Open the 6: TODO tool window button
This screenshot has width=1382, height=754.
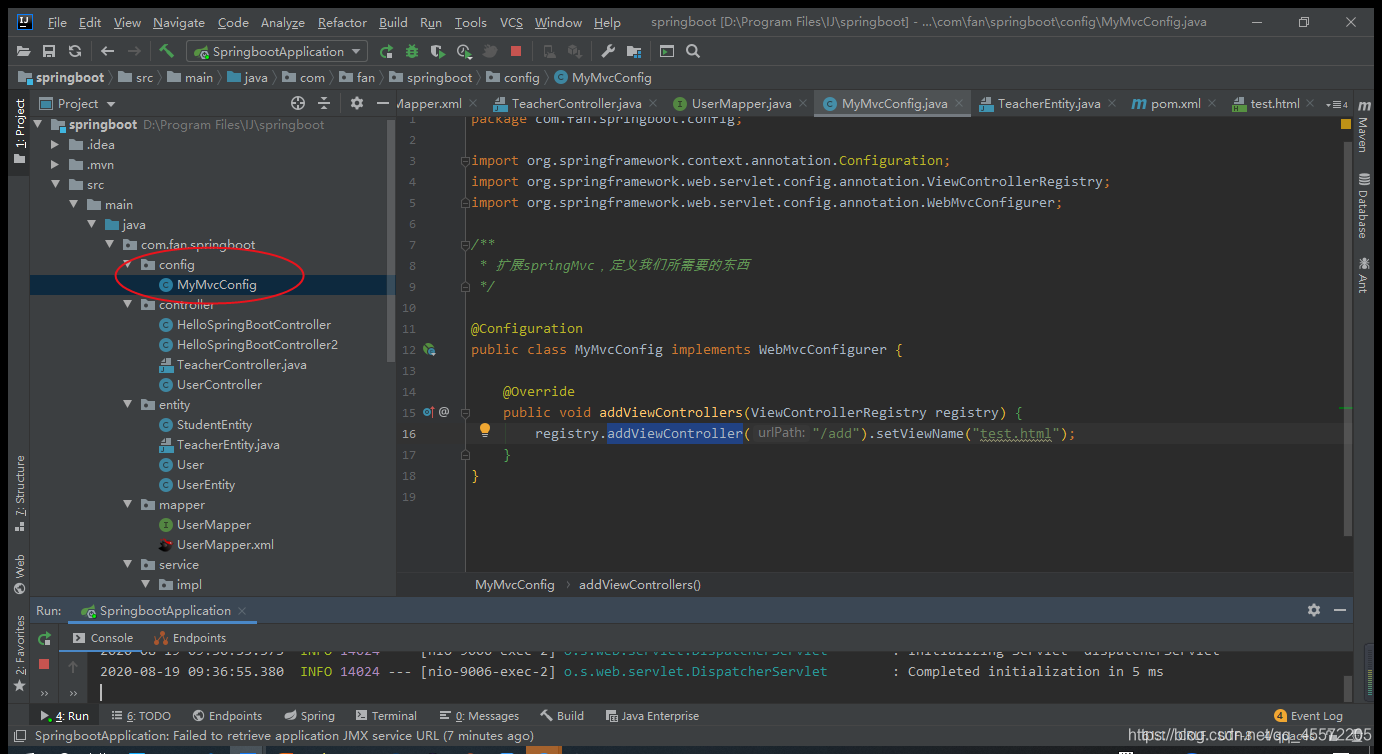coord(141,716)
